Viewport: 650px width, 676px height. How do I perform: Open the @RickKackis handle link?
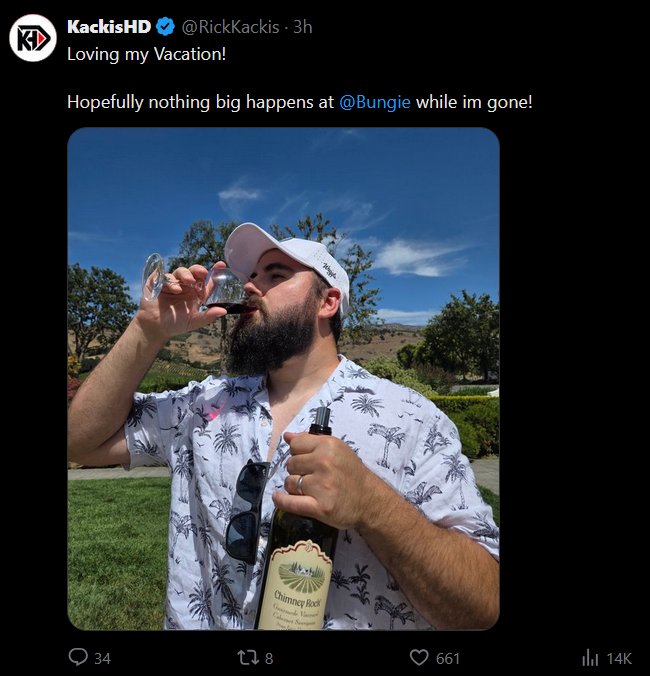[230, 27]
